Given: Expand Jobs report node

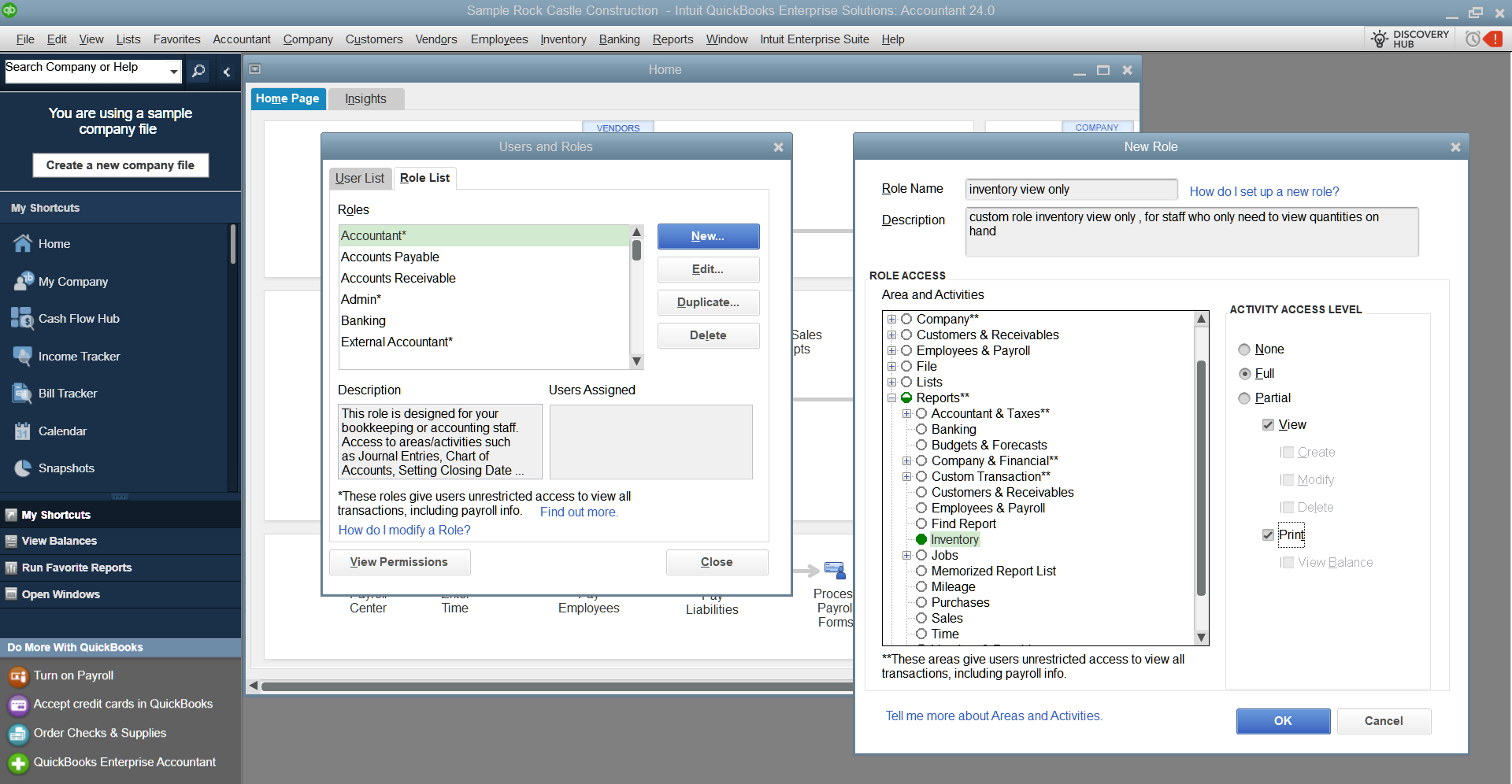Looking at the screenshot, I should coord(906,556).
